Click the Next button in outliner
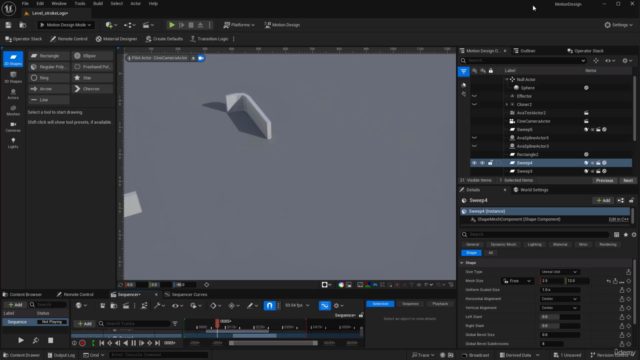The height and width of the screenshot is (360, 640). pos(628,180)
